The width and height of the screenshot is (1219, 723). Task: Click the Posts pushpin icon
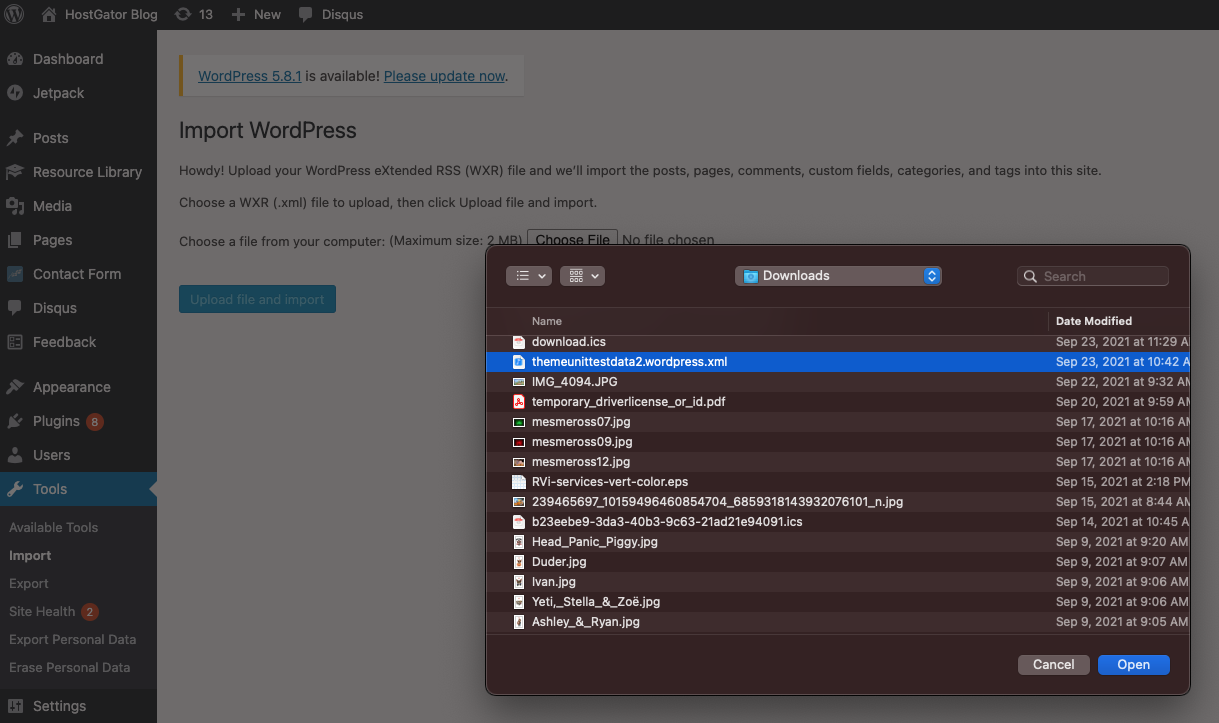15,138
